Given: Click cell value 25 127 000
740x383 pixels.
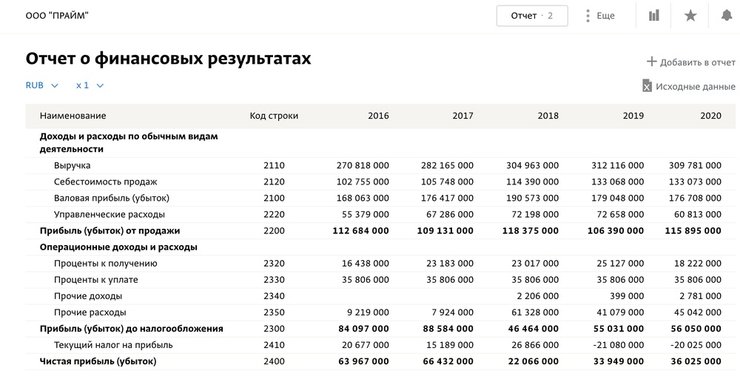Looking at the screenshot, I should pos(620,263).
